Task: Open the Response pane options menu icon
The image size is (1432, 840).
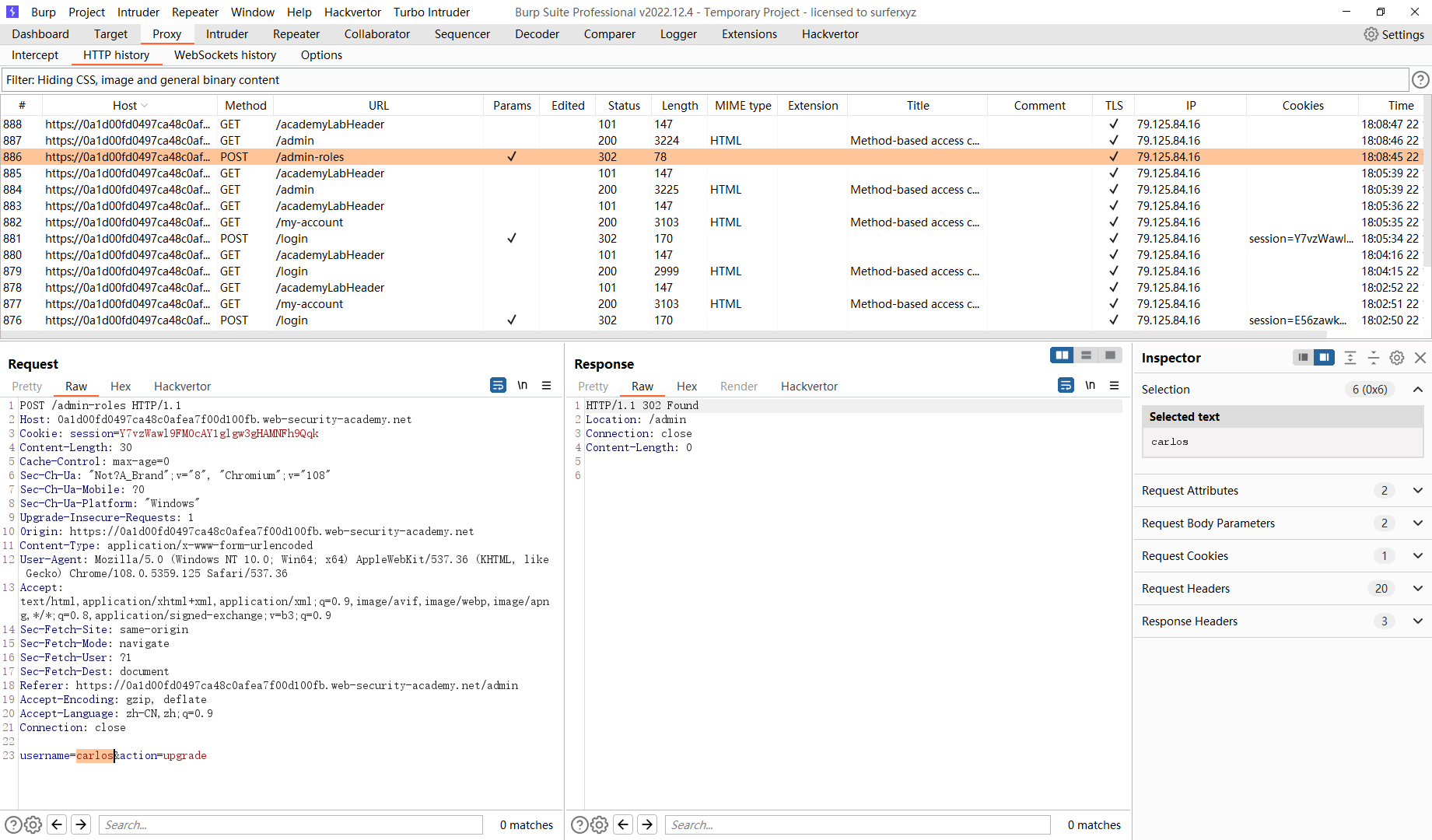Action: 1115,385
